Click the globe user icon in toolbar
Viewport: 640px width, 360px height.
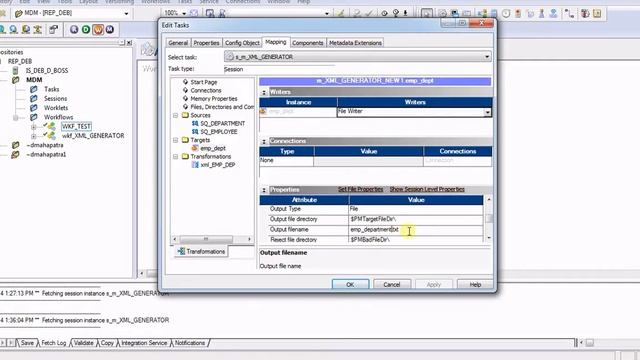pyautogui.click(x=553, y=13)
